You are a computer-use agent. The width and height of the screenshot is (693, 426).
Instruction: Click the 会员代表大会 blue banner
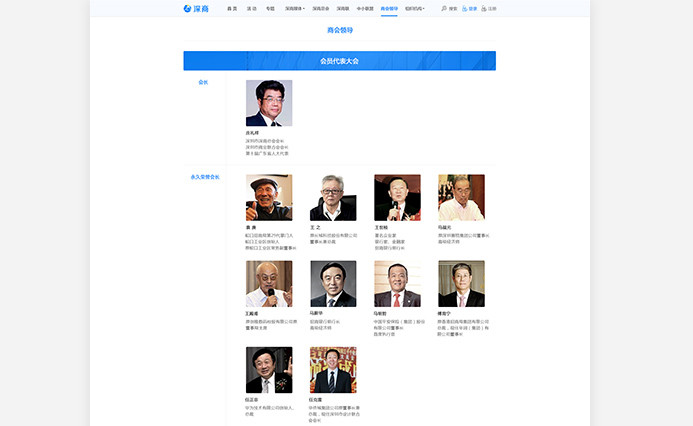[339, 61]
